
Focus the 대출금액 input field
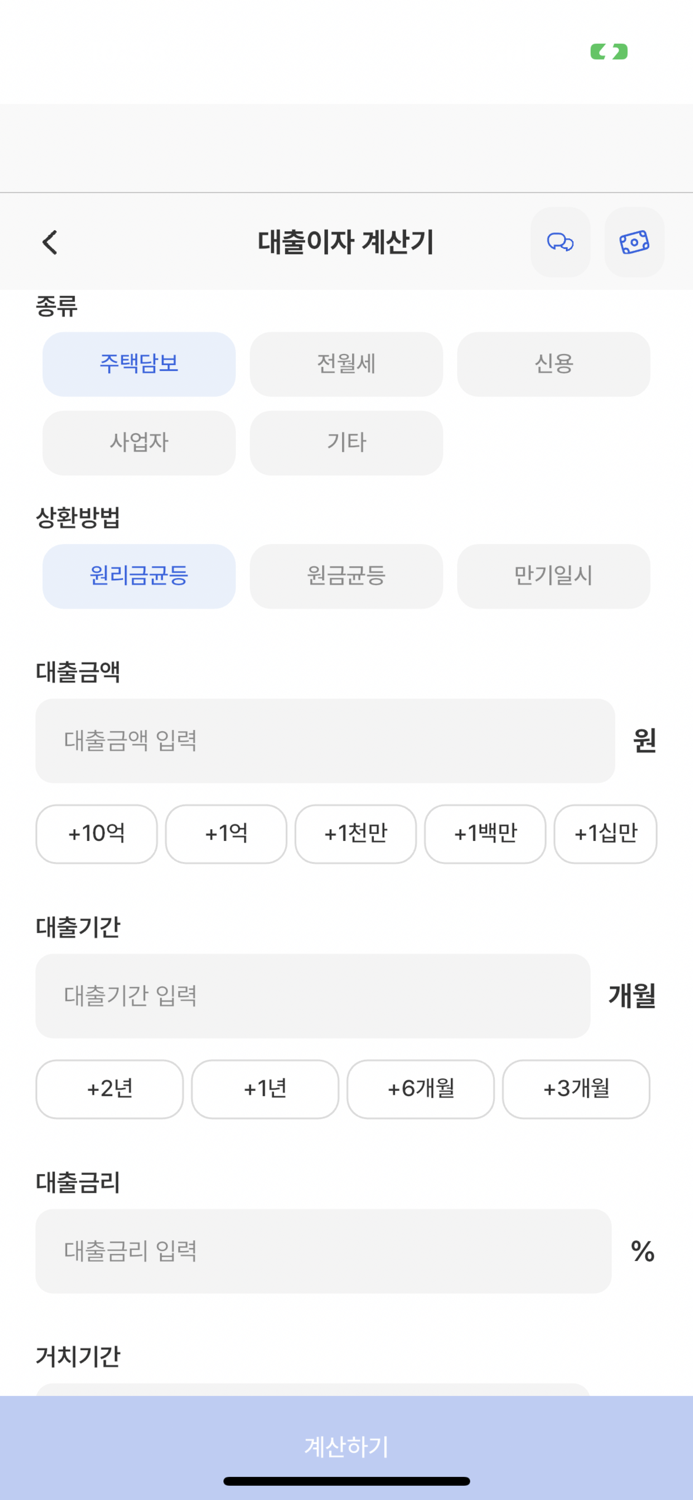tap(324, 740)
